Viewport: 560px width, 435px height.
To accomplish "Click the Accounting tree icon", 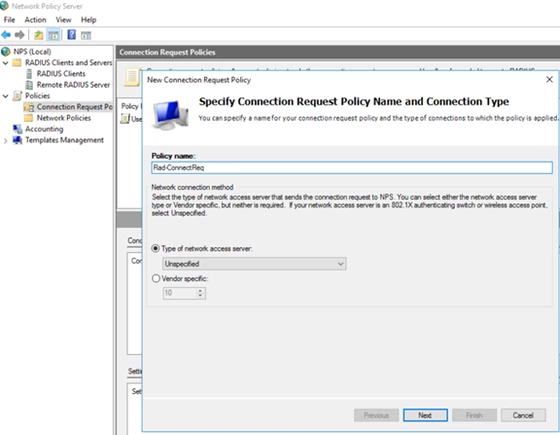I will [17, 129].
